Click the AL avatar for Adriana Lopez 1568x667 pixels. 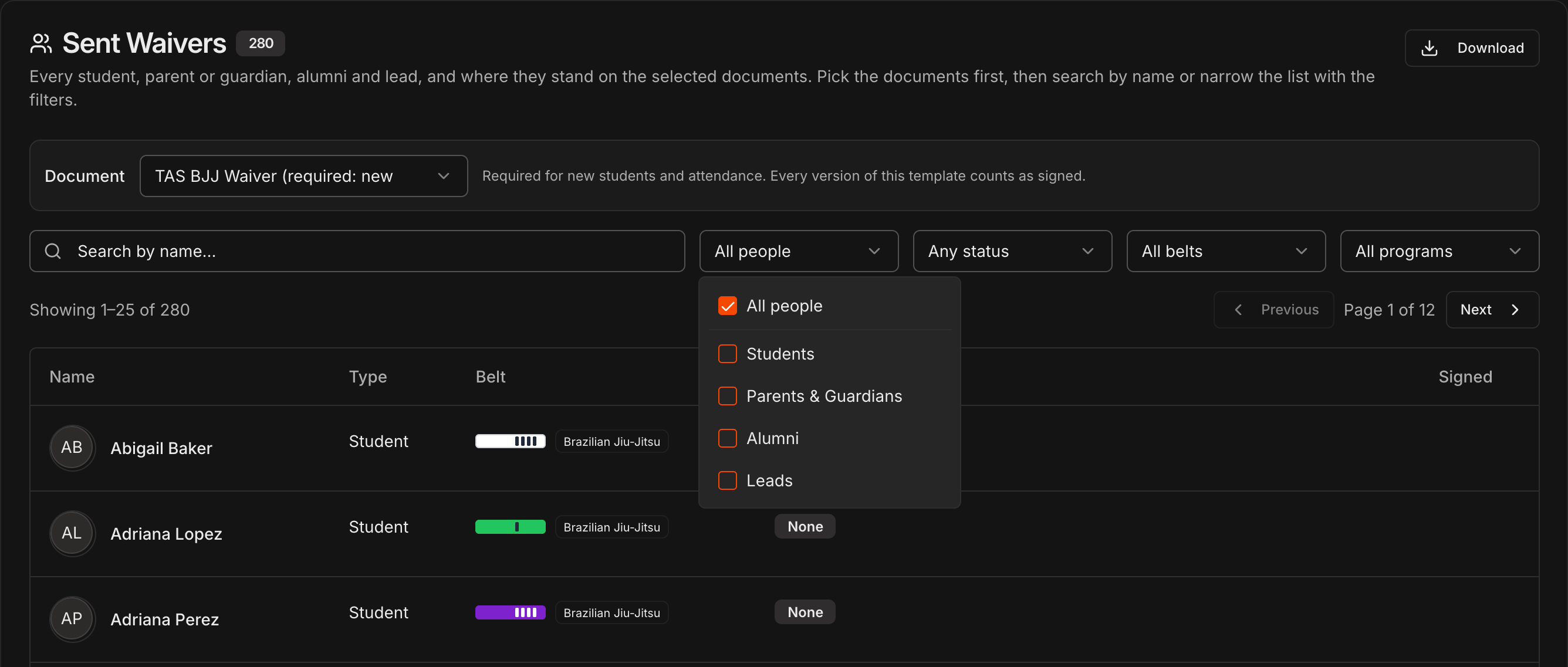coord(72,533)
